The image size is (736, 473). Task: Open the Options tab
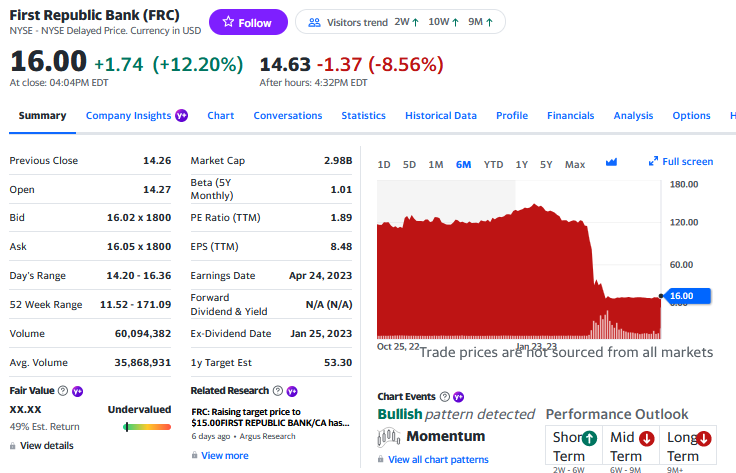(x=691, y=115)
